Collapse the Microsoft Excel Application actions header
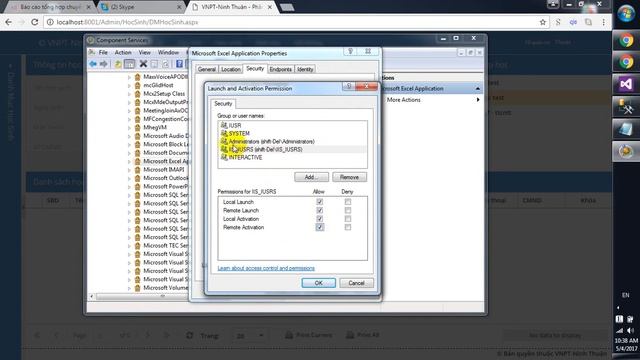This screenshot has width=640, height=360. pos(477,89)
